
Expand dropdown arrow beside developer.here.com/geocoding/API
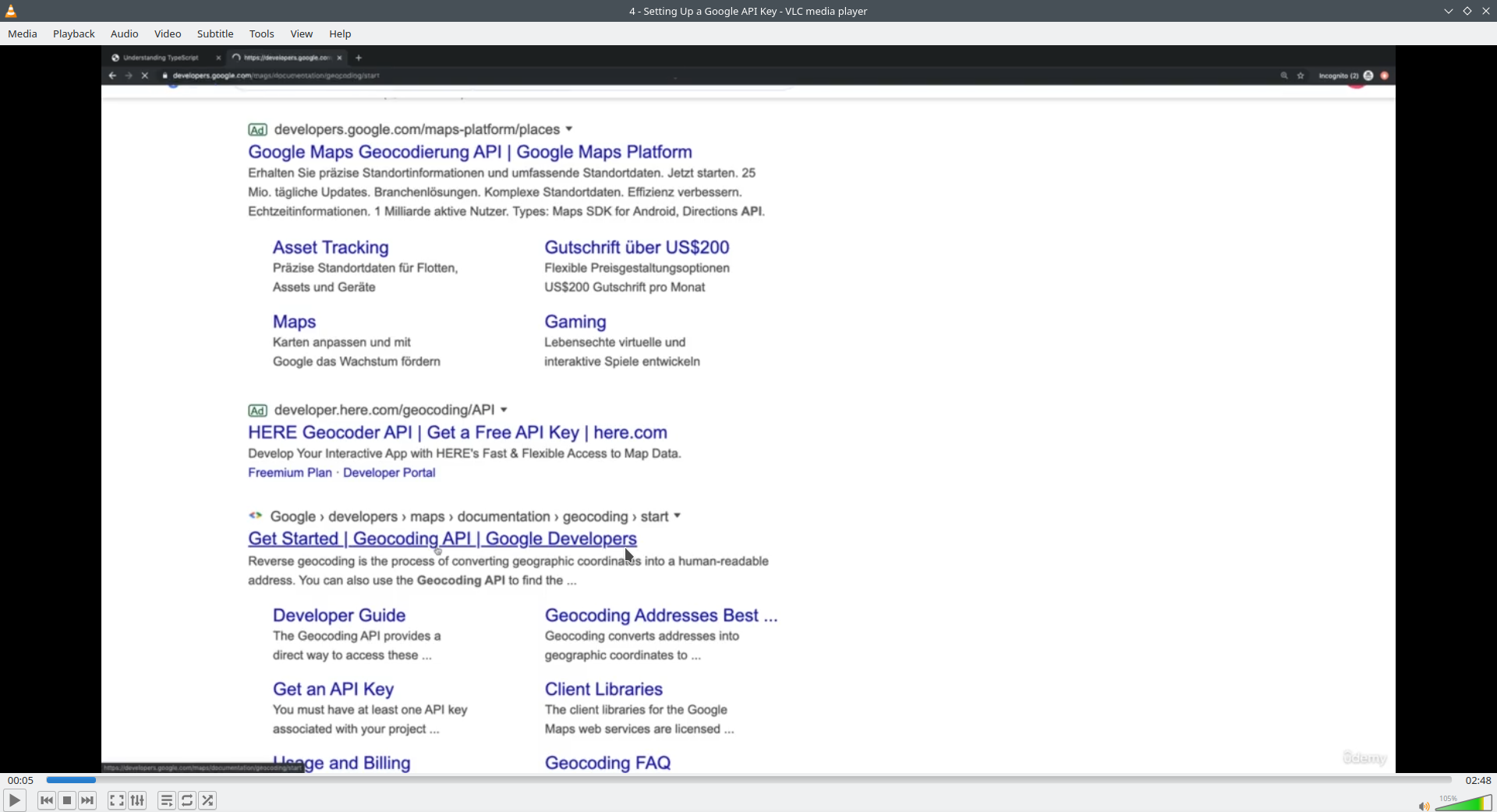click(x=504, y=410)
